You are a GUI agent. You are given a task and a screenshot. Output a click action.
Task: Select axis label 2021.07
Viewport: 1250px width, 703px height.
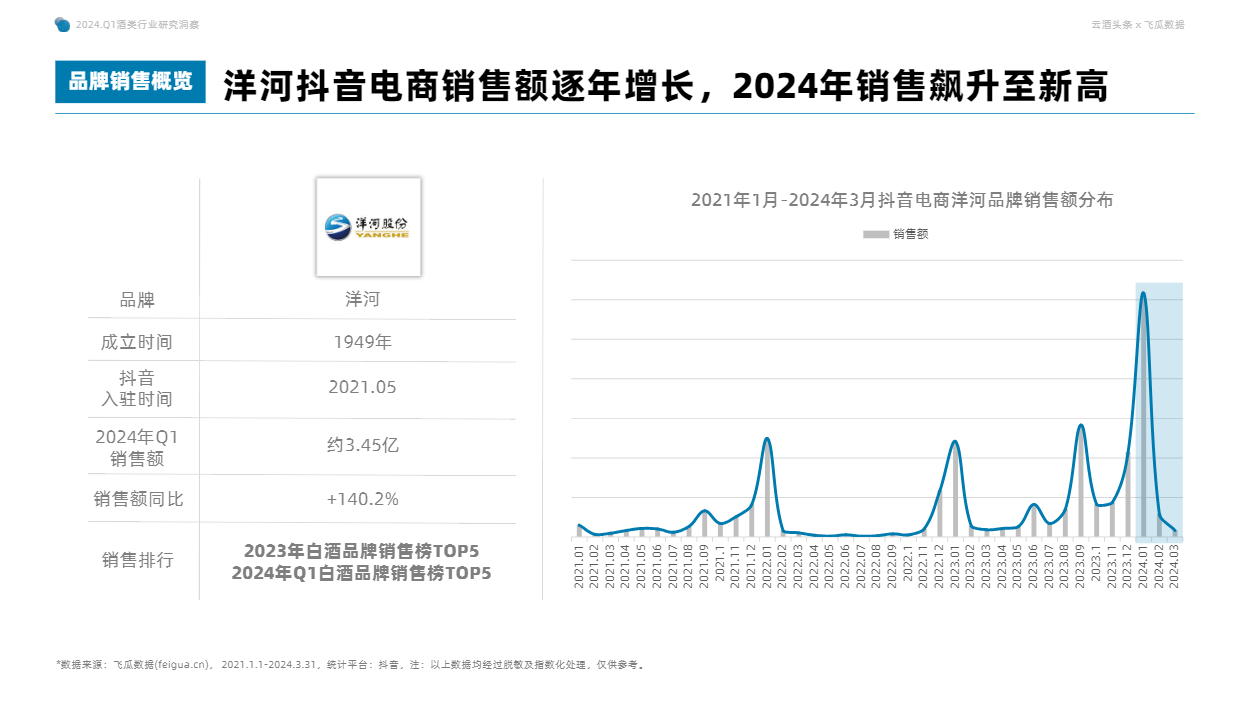(674, 566)
